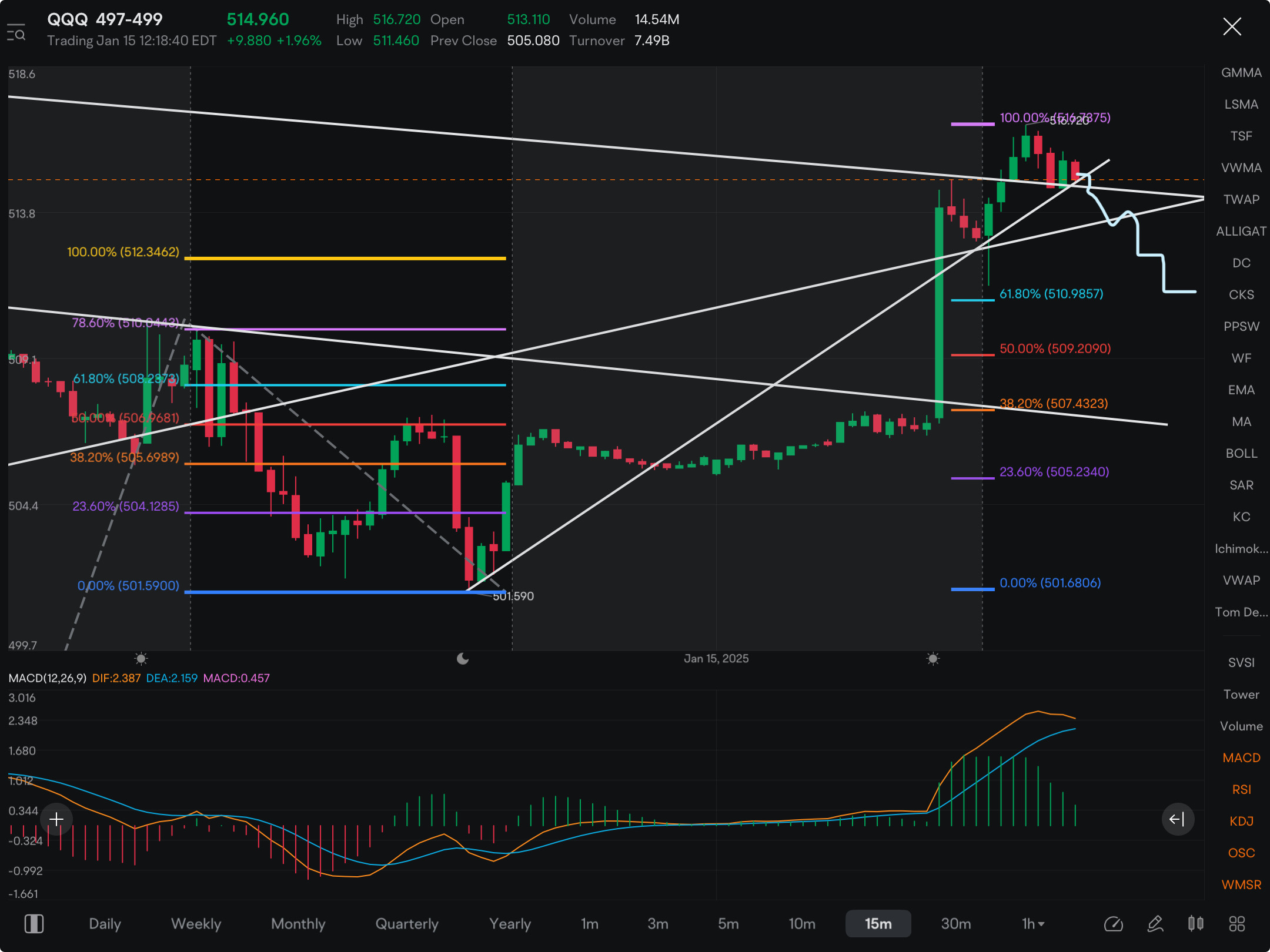Enable the TSF indicator

pos(1241,136)
